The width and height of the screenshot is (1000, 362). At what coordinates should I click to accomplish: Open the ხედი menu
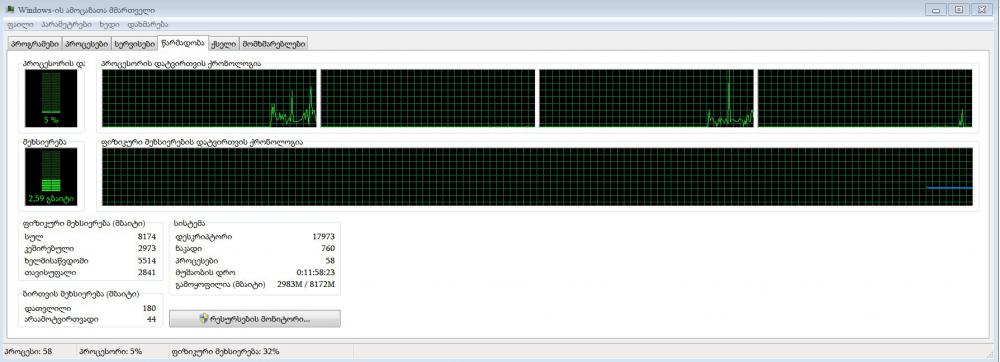[x=108, y=25]
